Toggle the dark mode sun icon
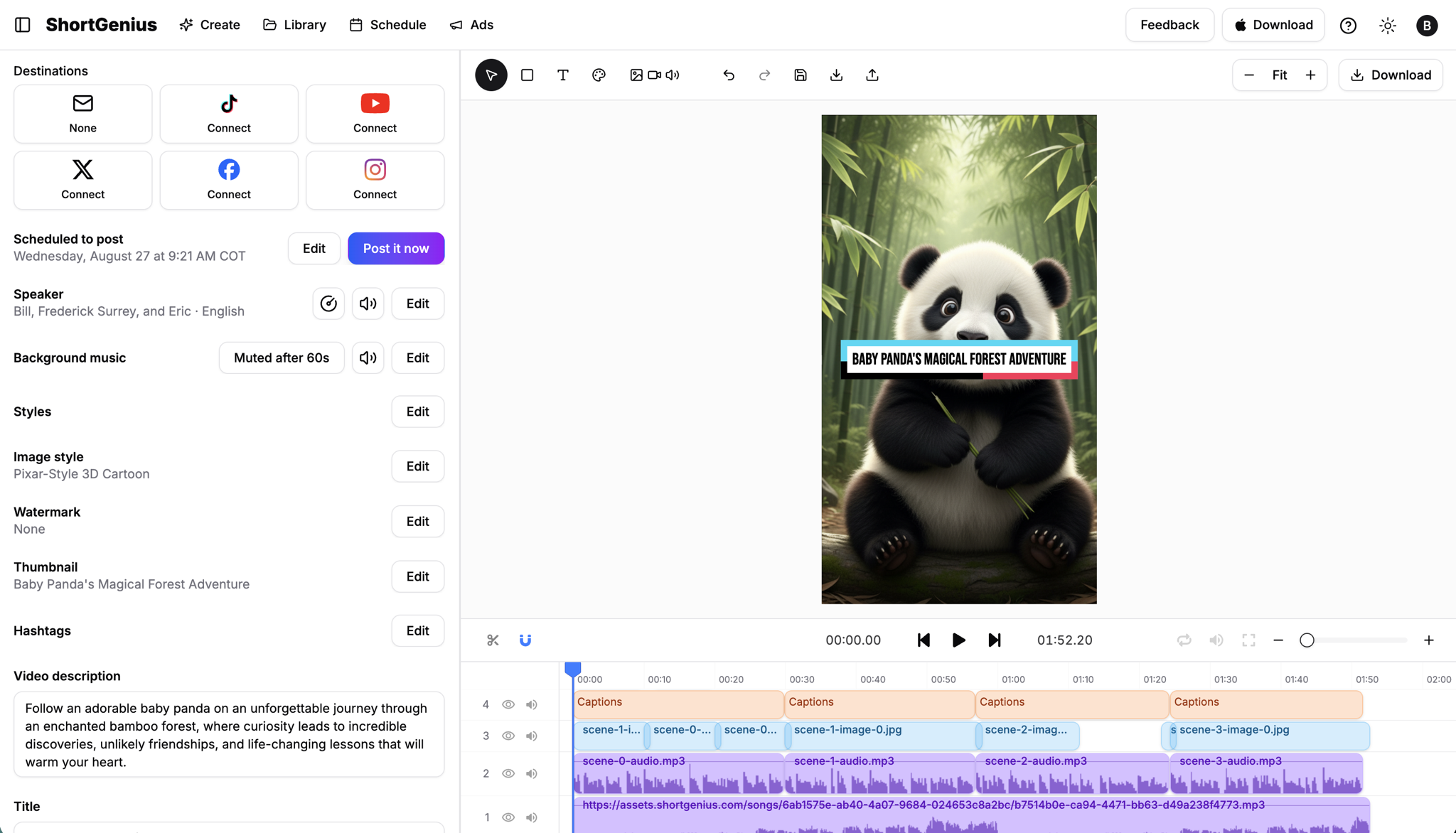The width and height of the screenshot is (1456, 833). click(x=1387, y=26)
